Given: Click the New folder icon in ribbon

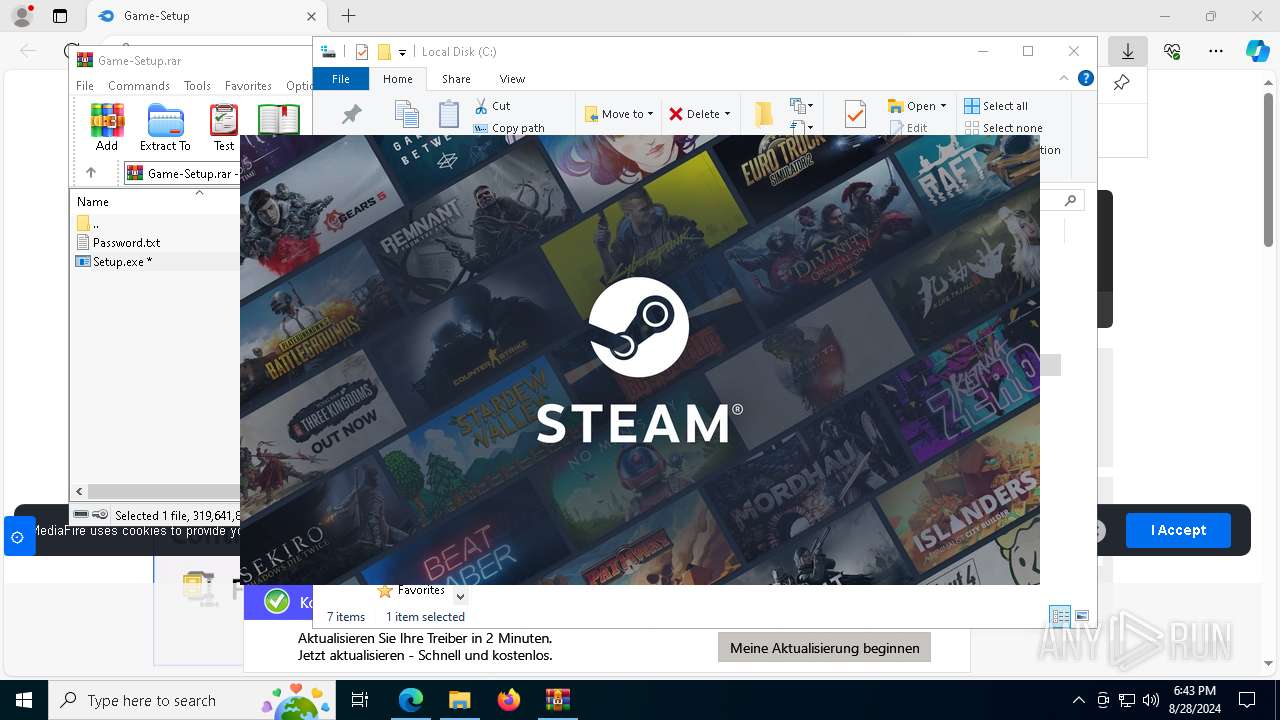Looking at the screenshot, I should tap(764, 115).
